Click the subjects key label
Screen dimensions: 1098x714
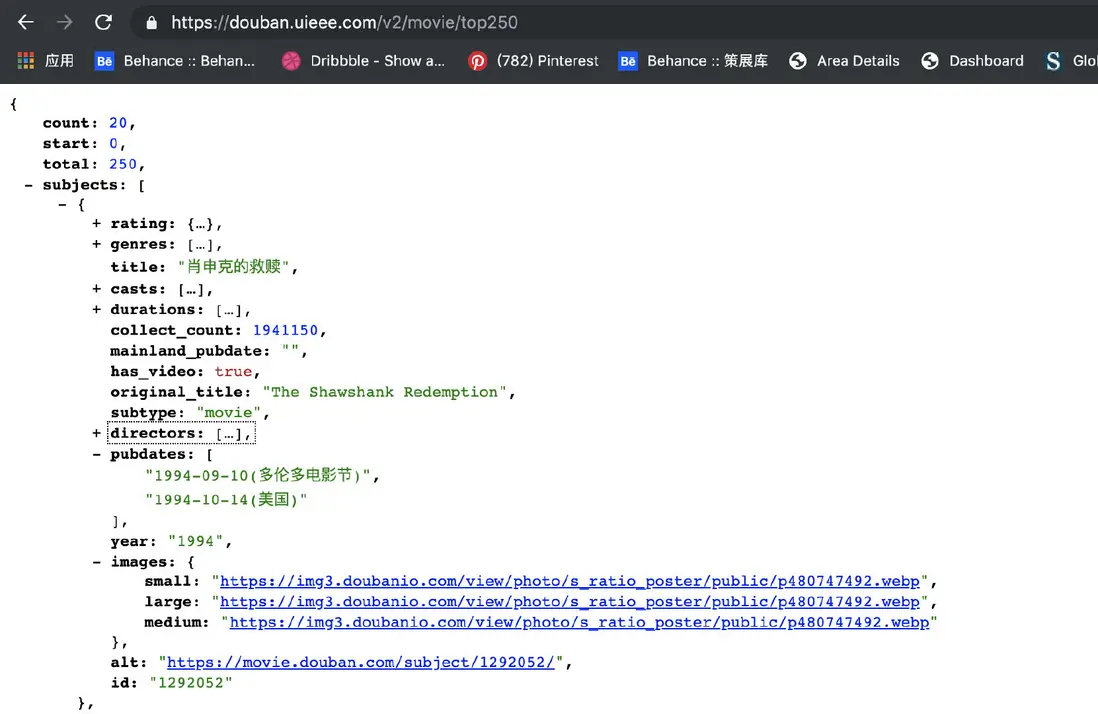[84, 186]
